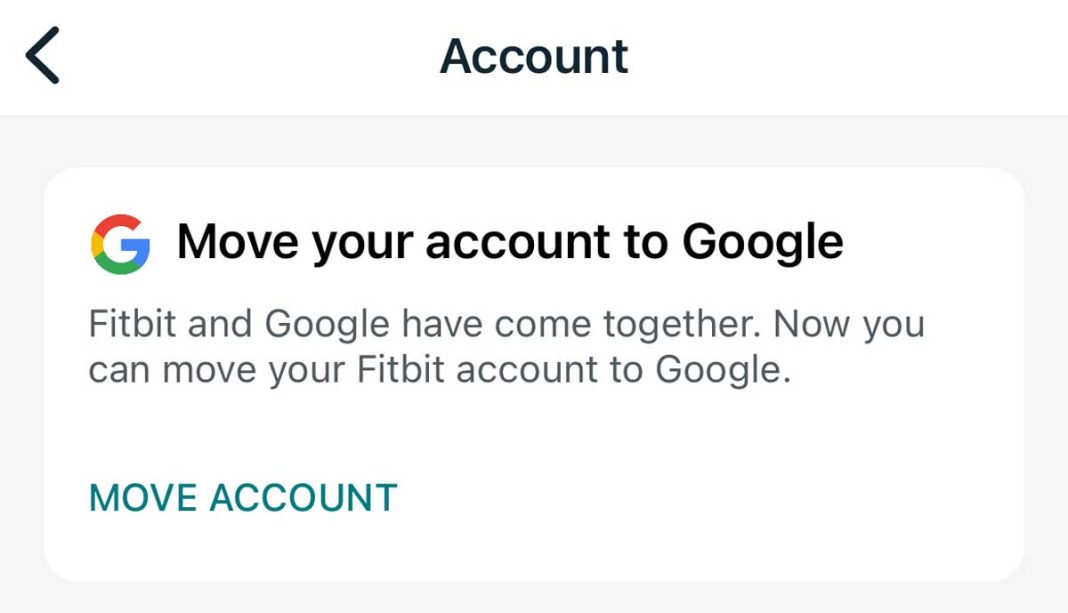
Task: Begin account transfer with MOVE ACCOUNT
Action: tap(242, 496)
